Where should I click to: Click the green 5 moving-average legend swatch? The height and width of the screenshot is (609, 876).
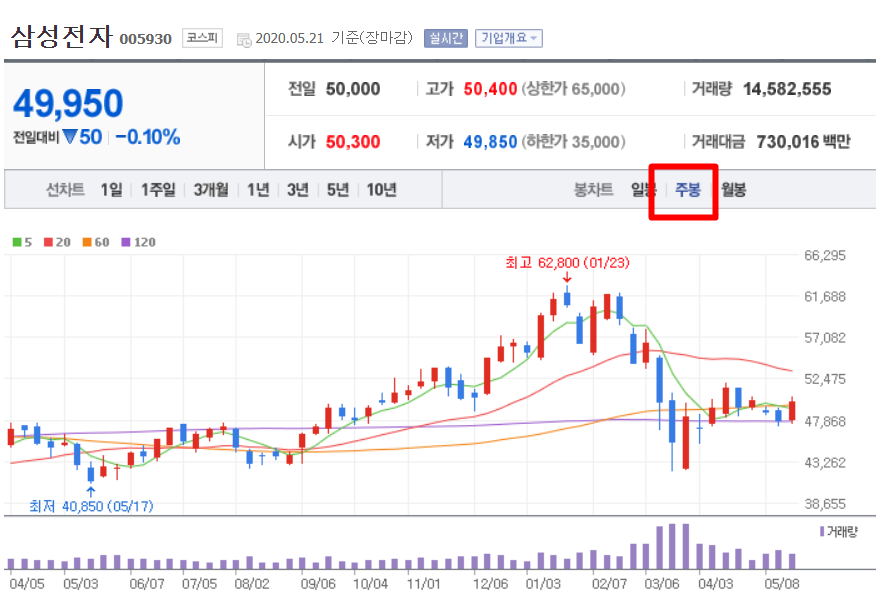click(x=17, y=242)
